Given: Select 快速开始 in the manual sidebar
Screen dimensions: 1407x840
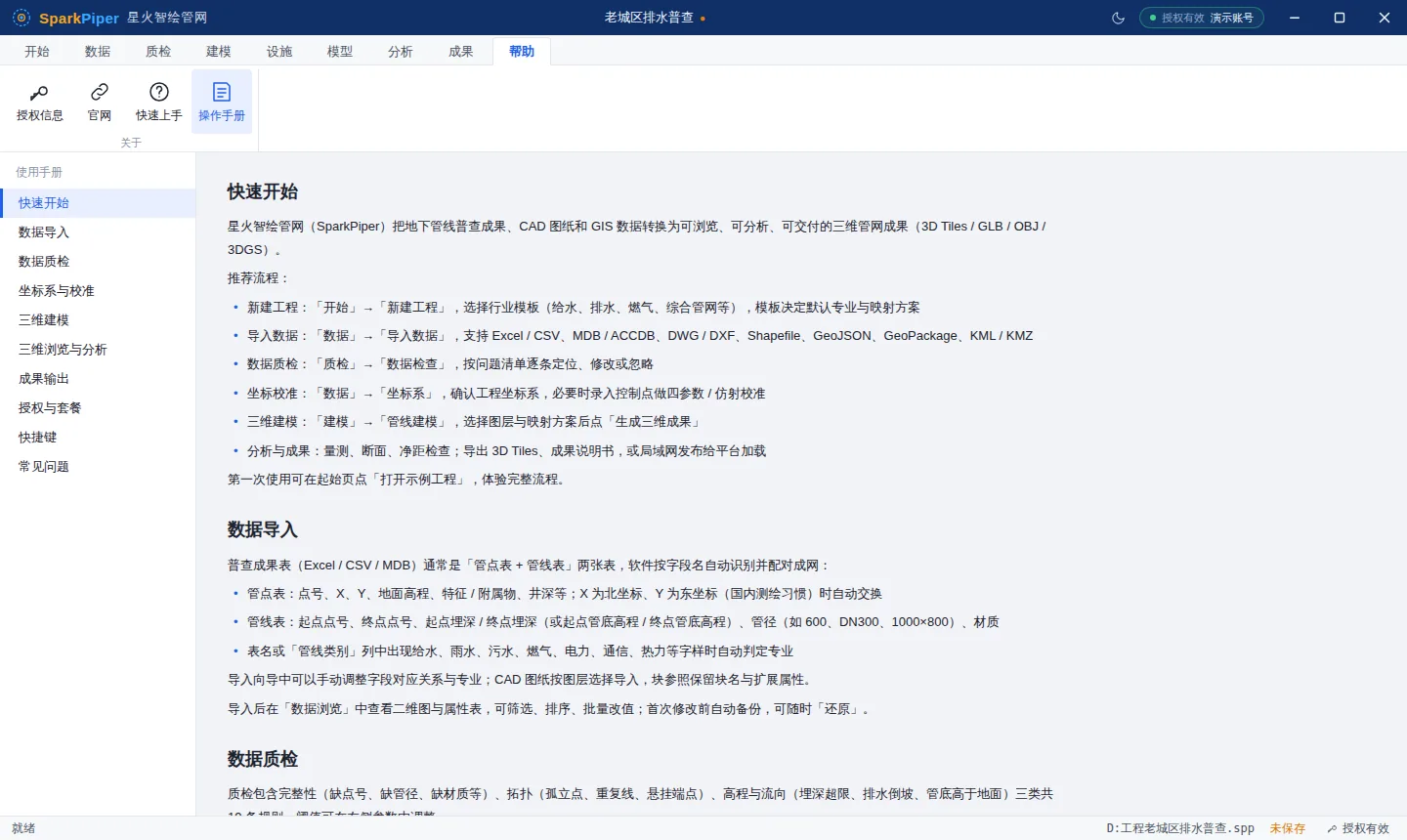Looking at the screenshot, I should coord(98,203).
